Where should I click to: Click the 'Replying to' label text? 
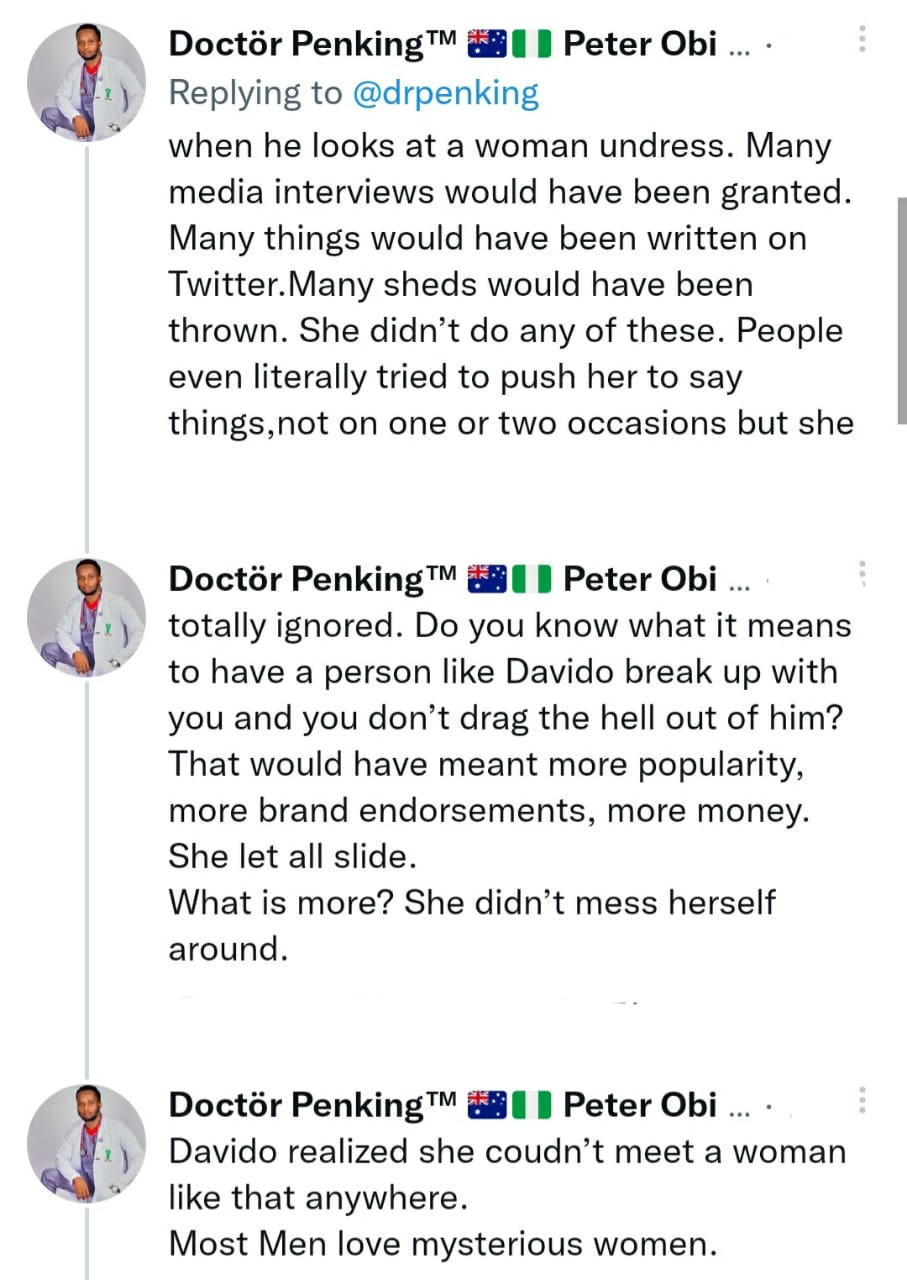(x=255, y=93)
